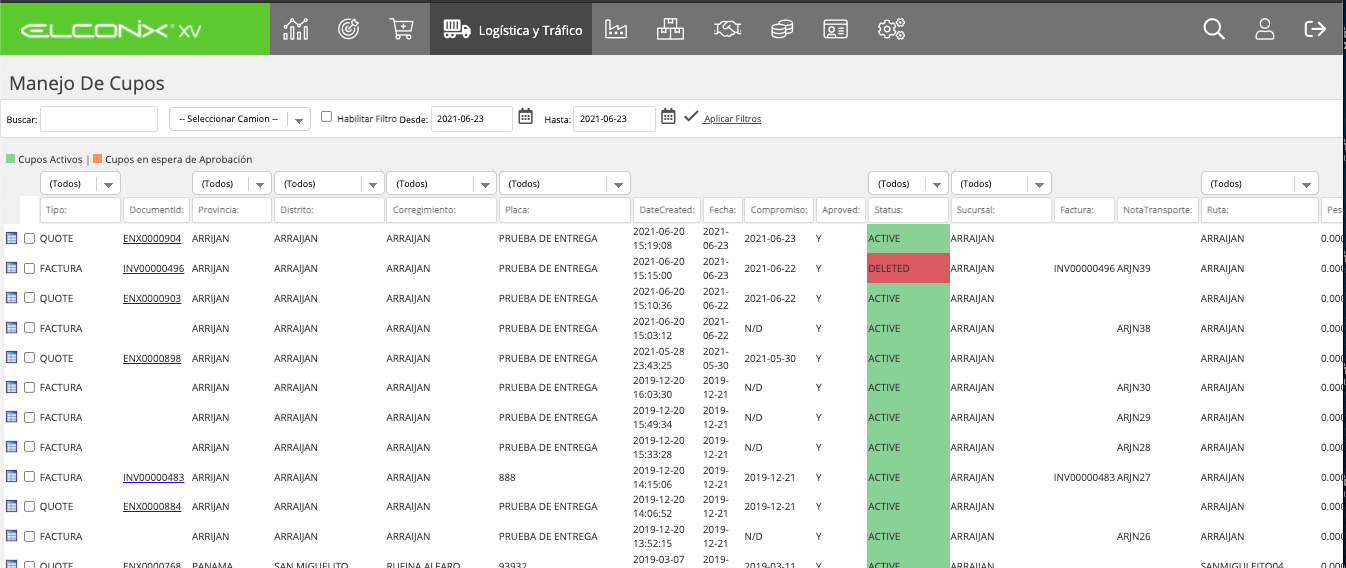Open the handshake module icon

pyautogui.click(x=727, y=29)
